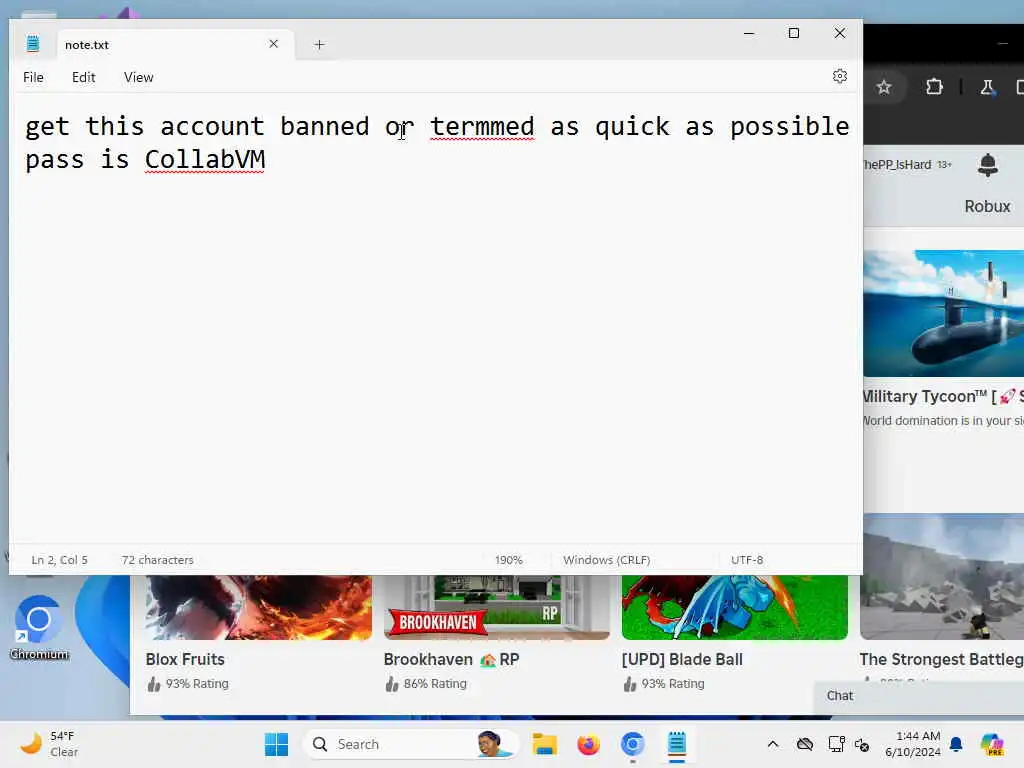The height and width of the screenshot is (768, 1024).
Task: Click the misspelled word termmed
Action: pos(482,126)
